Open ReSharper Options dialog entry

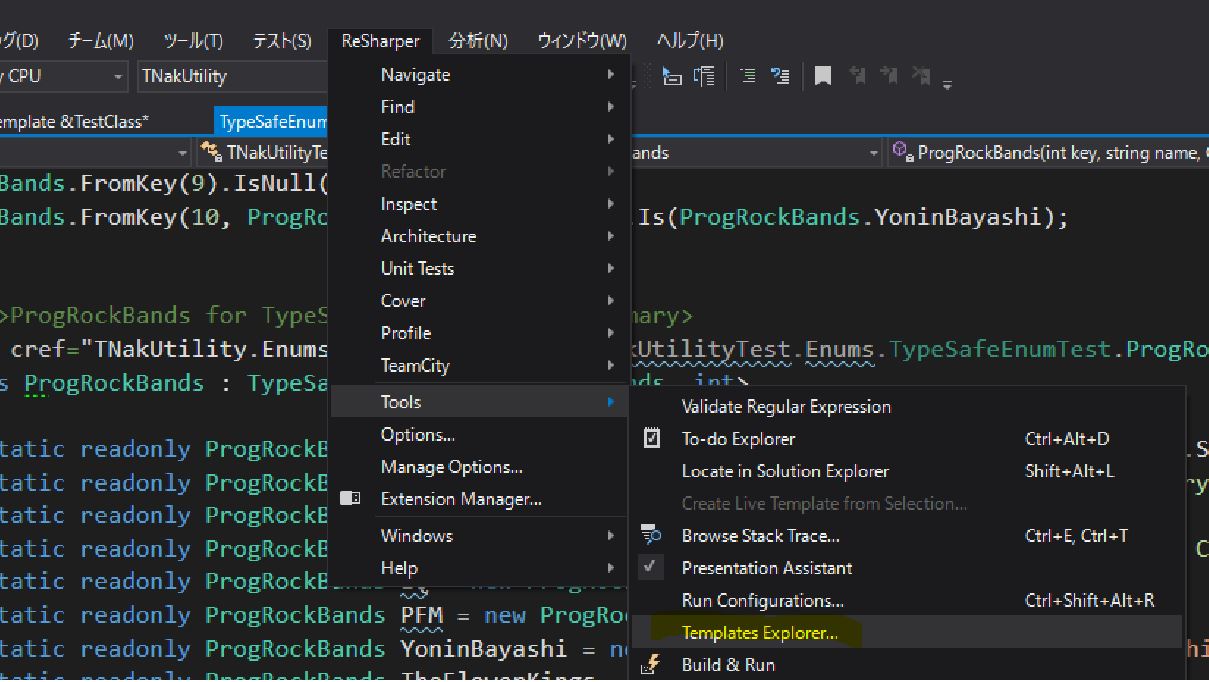click(417, 434)
